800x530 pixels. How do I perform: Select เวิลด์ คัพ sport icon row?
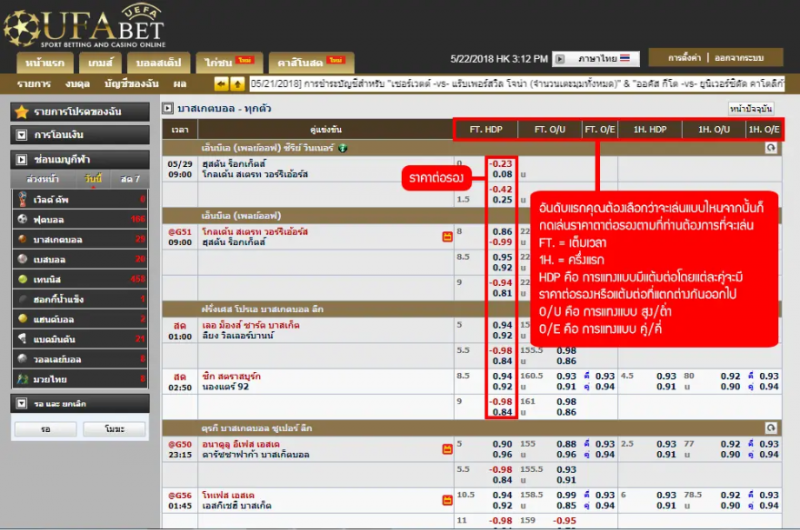(80, 199)
